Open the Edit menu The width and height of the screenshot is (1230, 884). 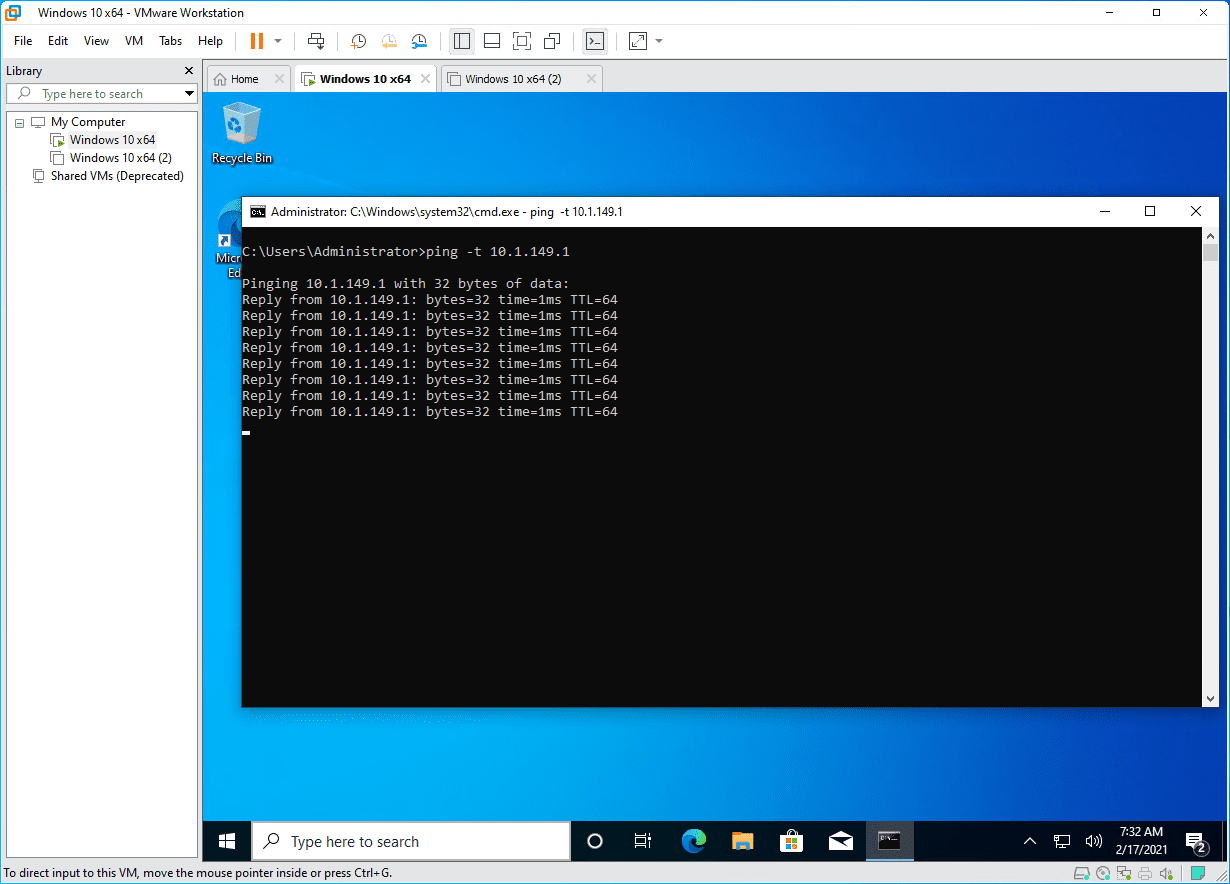coord(58,41)
